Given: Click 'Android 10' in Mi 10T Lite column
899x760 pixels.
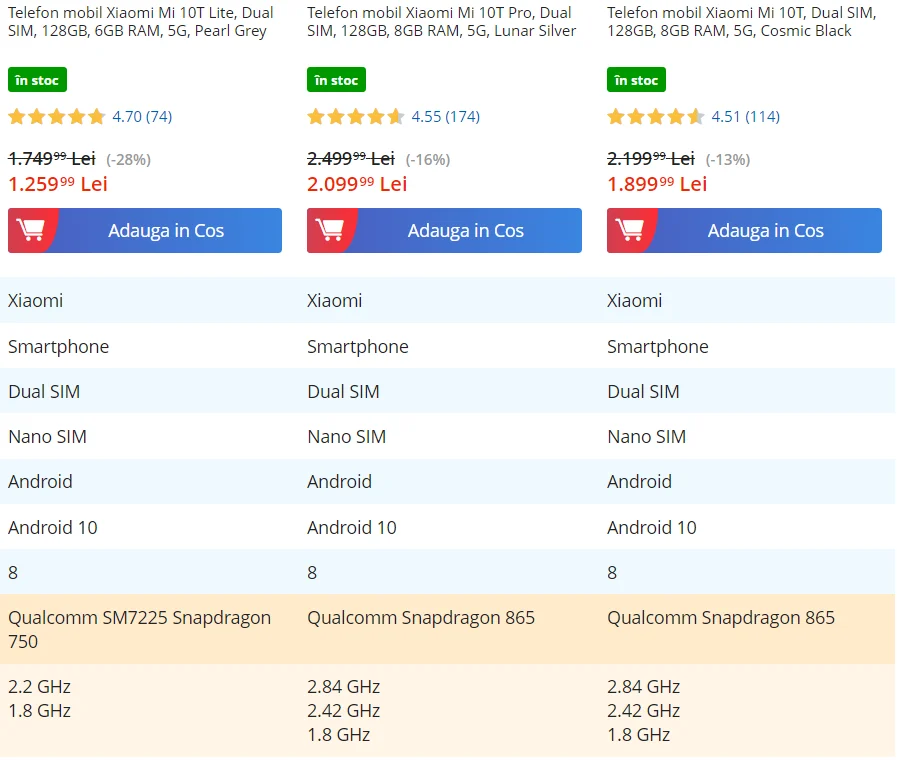Looking at the screenshot, I should [53, 527].
